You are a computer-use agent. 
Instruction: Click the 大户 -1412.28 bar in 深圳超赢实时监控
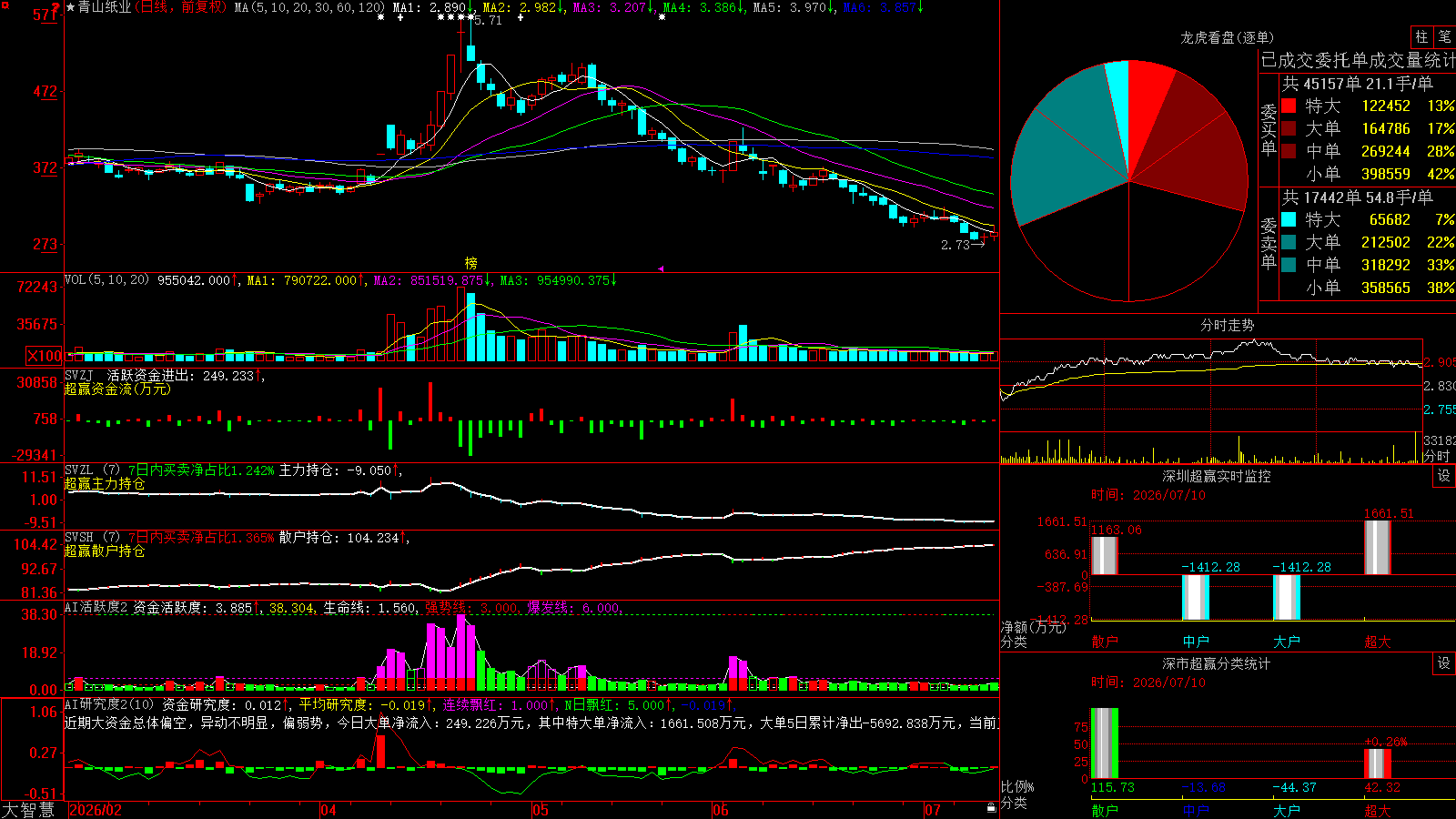(1287, 598)
